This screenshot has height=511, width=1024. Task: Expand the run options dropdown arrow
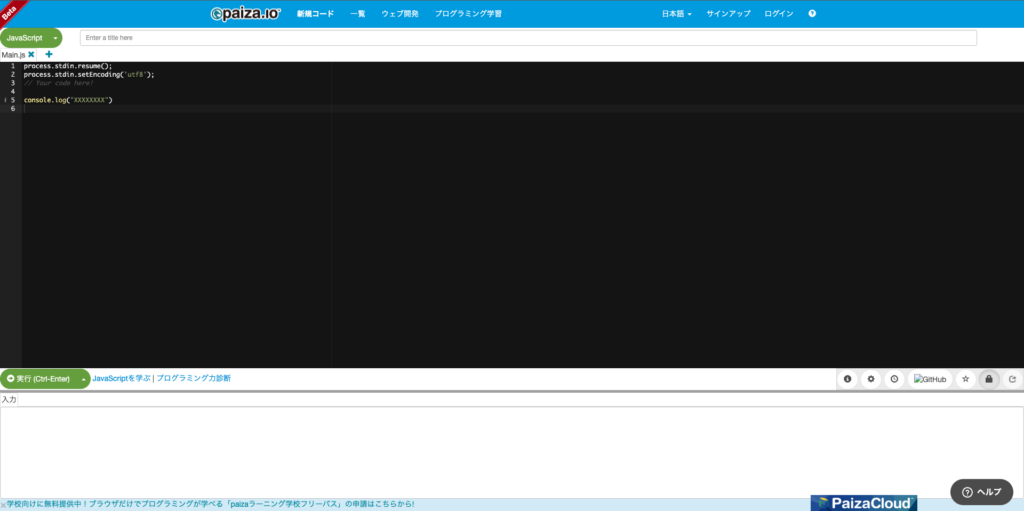[x=84, y=379]
